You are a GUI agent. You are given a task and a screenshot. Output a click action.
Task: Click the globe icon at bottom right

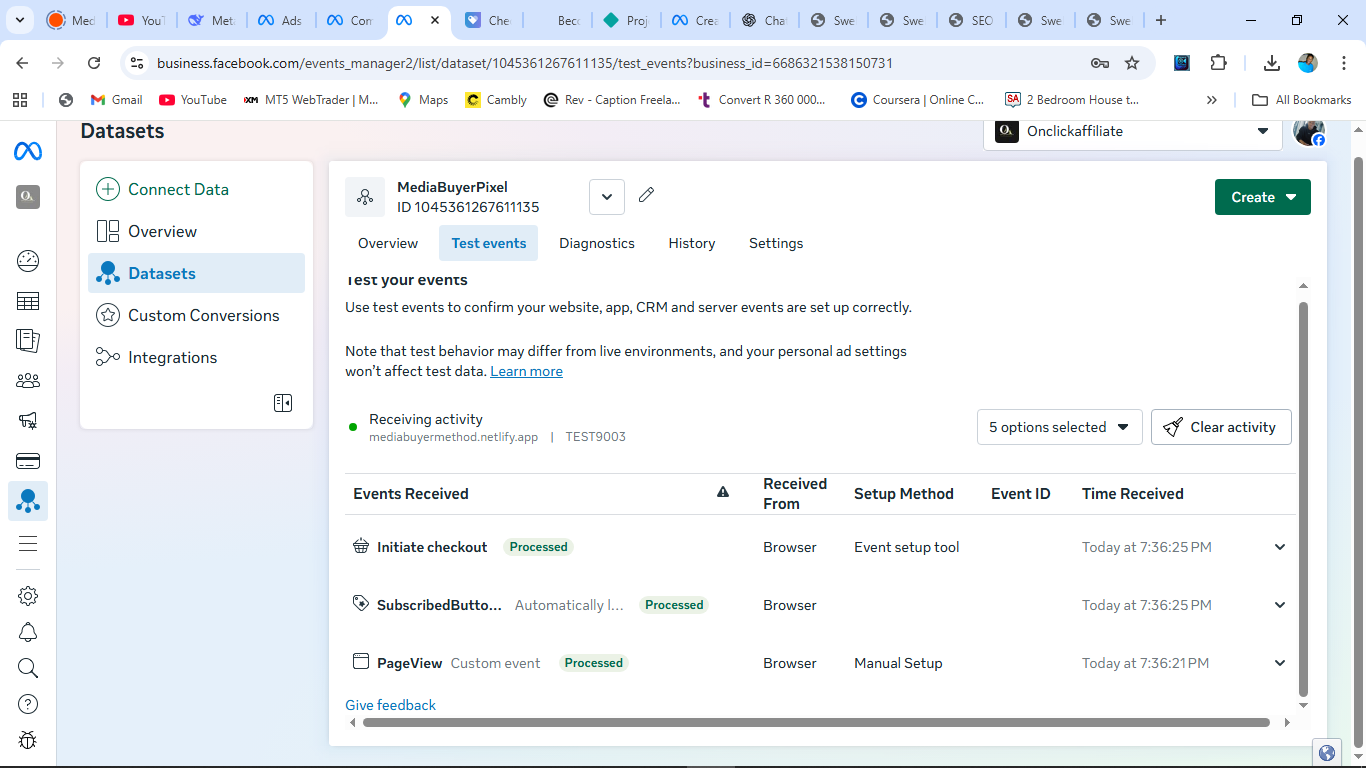[1327, 753]
